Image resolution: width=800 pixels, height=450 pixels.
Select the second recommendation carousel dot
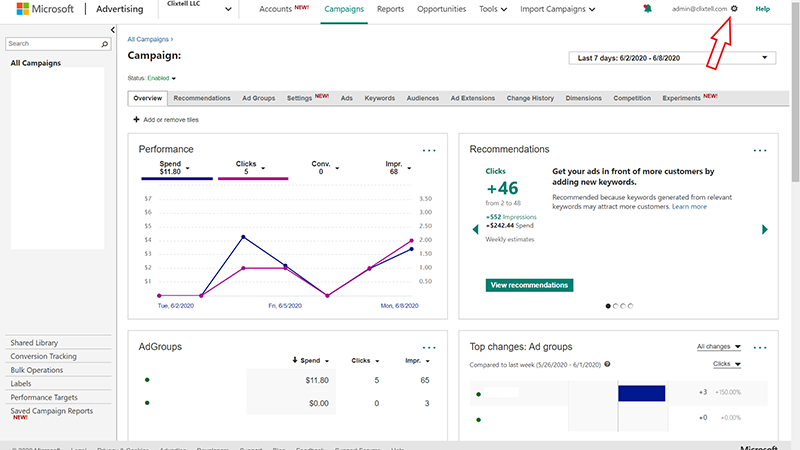615,306
